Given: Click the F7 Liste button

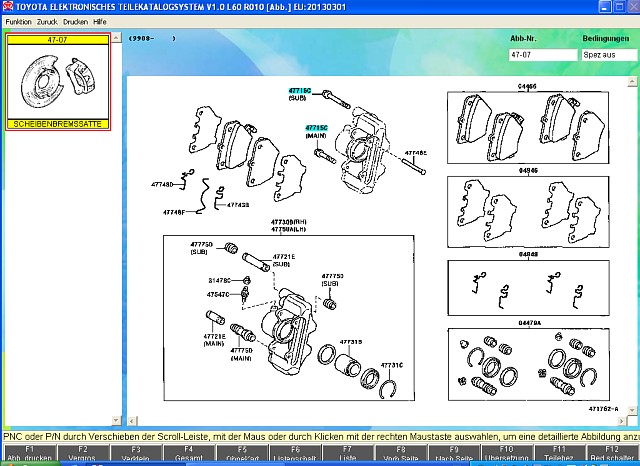Looking at the screenshot, I should pyautogui.click(x=347, y=453).
